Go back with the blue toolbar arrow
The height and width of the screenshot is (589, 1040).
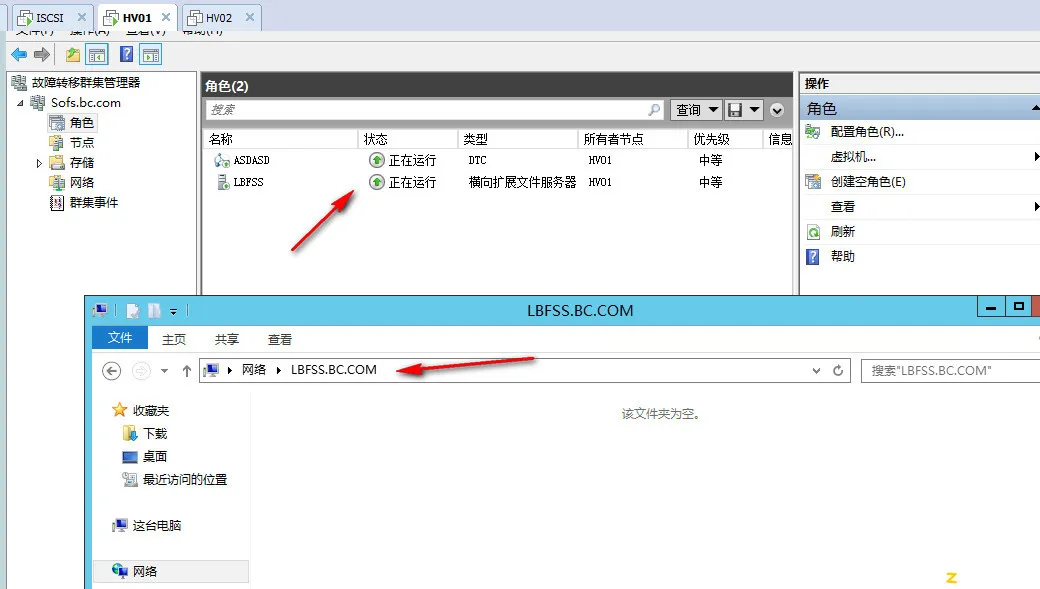click(19, 54)
